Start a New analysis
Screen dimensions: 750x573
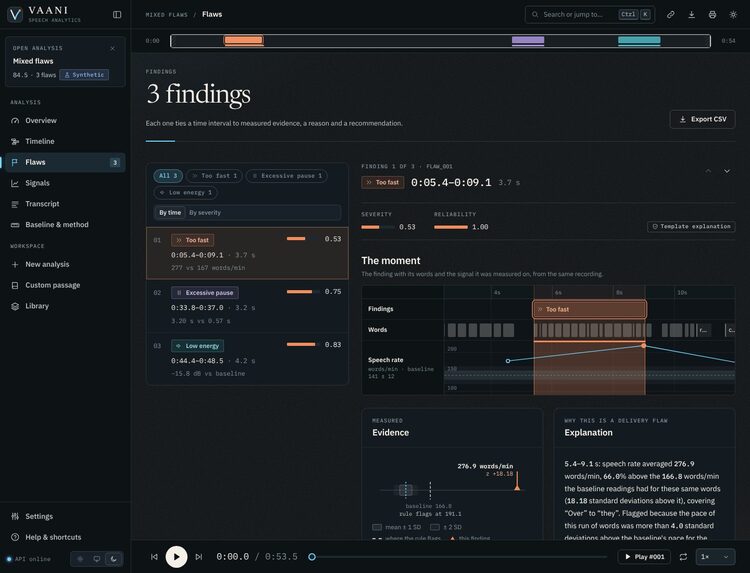tap(66, 264)
